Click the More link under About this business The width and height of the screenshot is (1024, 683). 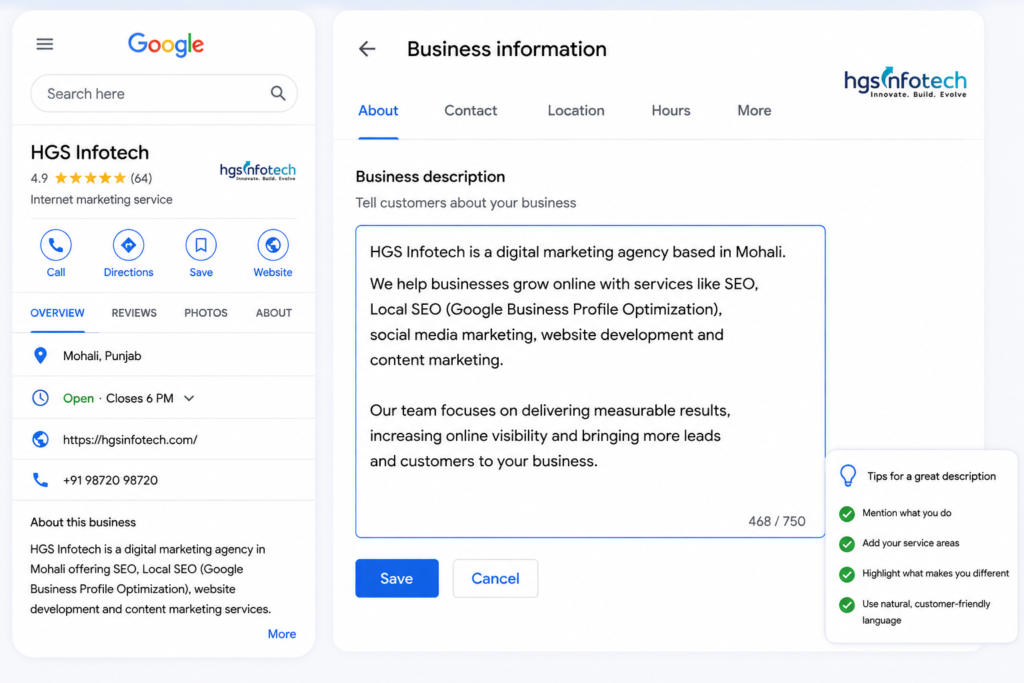[281, 634]
